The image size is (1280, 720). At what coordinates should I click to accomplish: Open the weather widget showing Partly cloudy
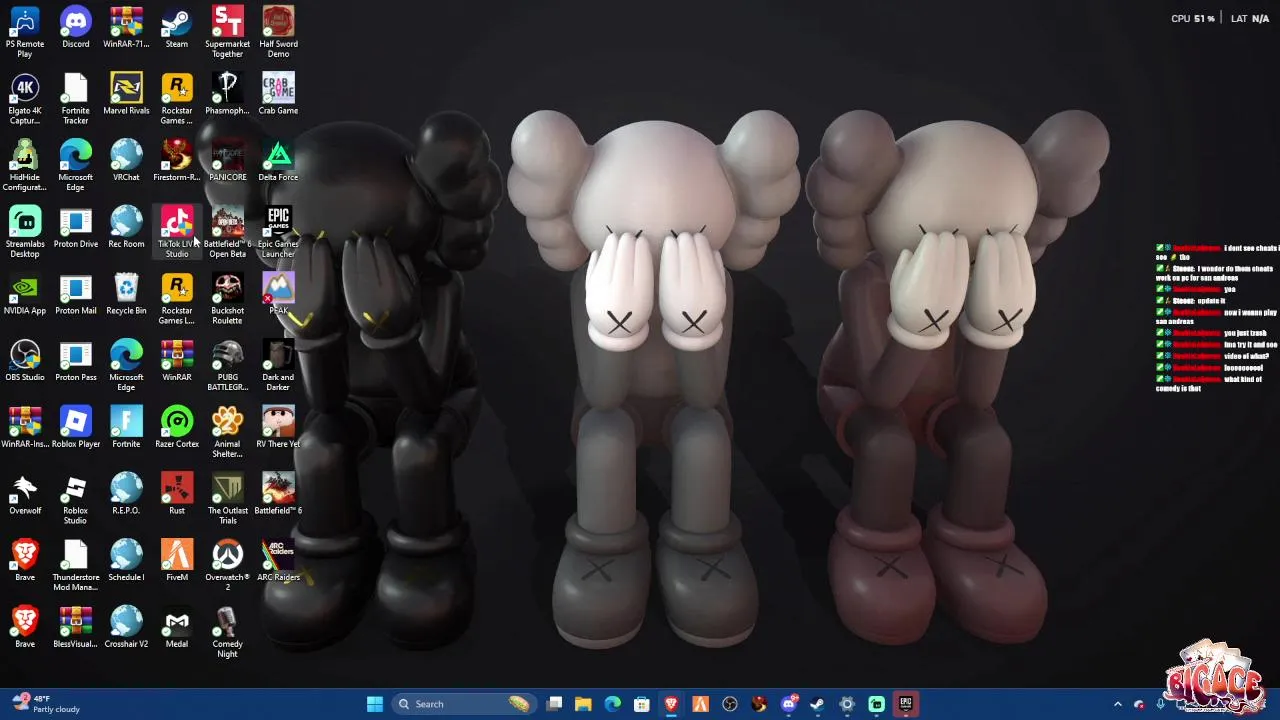click(x=45, y=704)
